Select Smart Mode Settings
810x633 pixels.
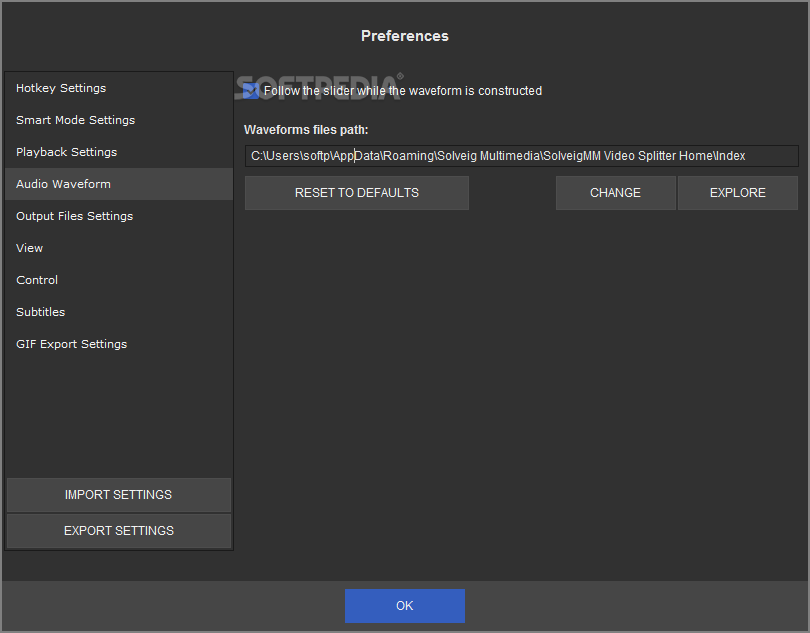(119, 120)
